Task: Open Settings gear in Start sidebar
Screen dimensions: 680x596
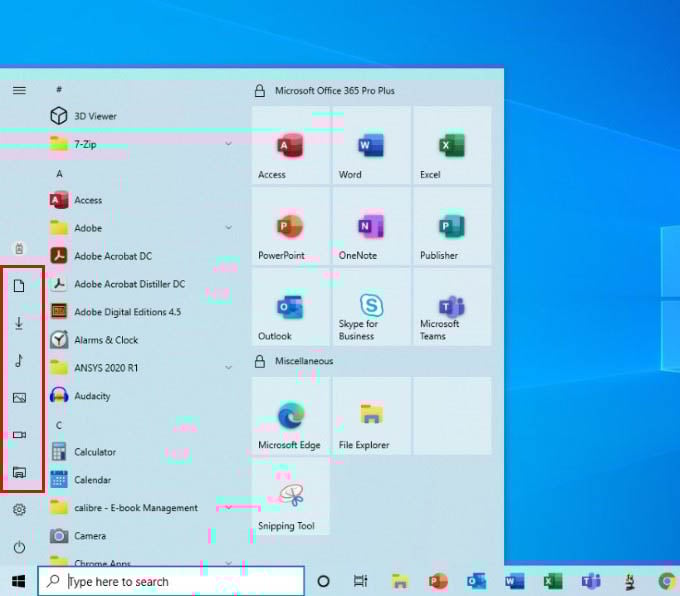Action: tap(19, 509)
